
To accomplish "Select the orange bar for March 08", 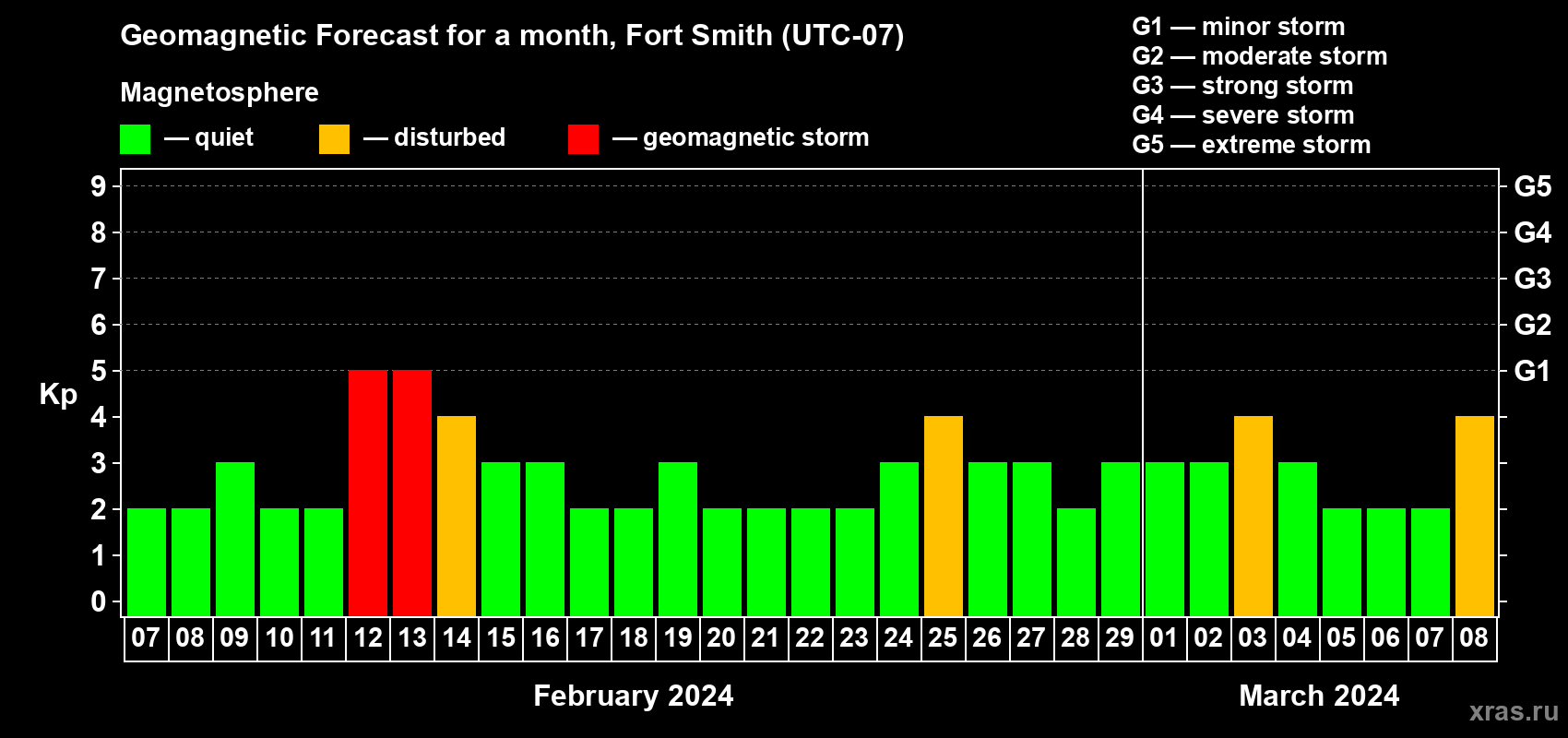I will point(1475,516).
